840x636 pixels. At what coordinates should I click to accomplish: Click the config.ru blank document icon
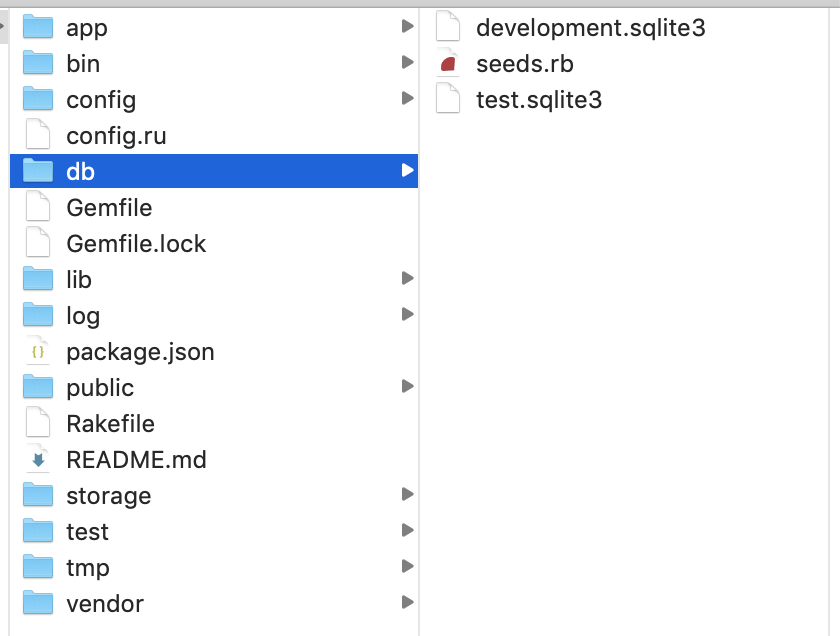pyautogui.click(x=38, y=135)
